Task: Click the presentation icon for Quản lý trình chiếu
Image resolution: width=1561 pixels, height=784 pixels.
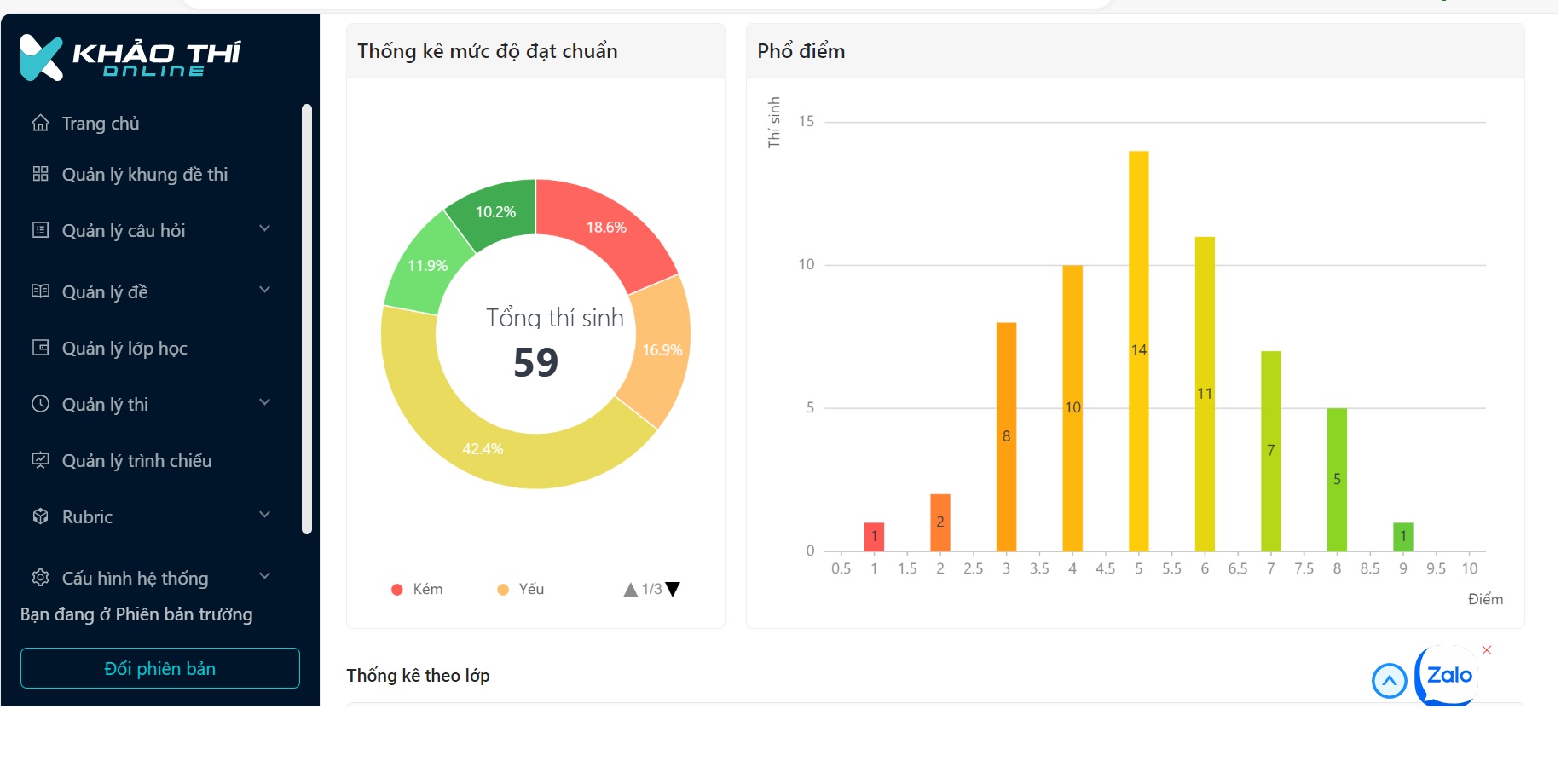Action: 40,460
